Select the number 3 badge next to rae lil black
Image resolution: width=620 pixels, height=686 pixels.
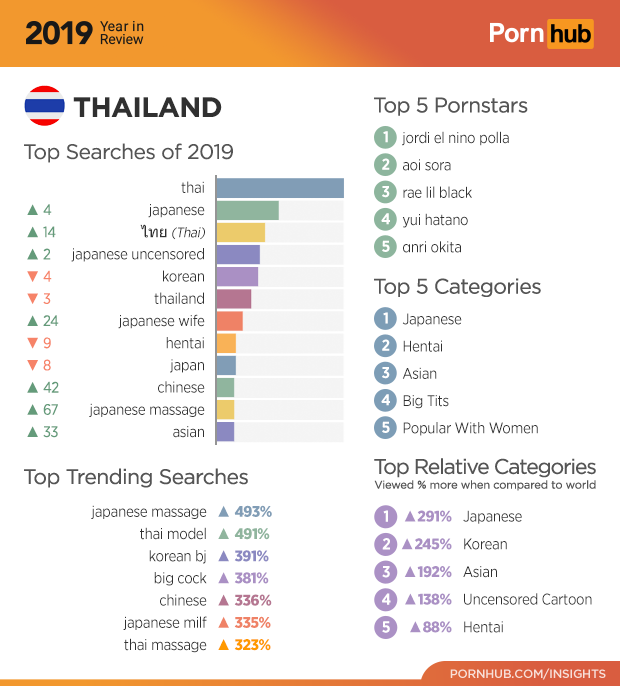[x=384, y=192]
